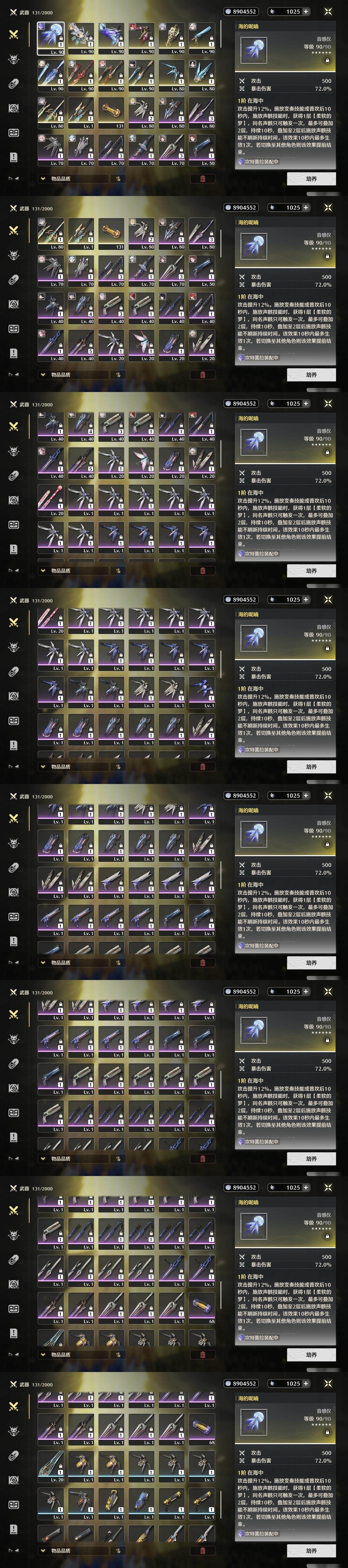The width and height of the screenshot is (348, 1568).
Task: Open the chain-link sidebar category icon
Action: point(13,83)
